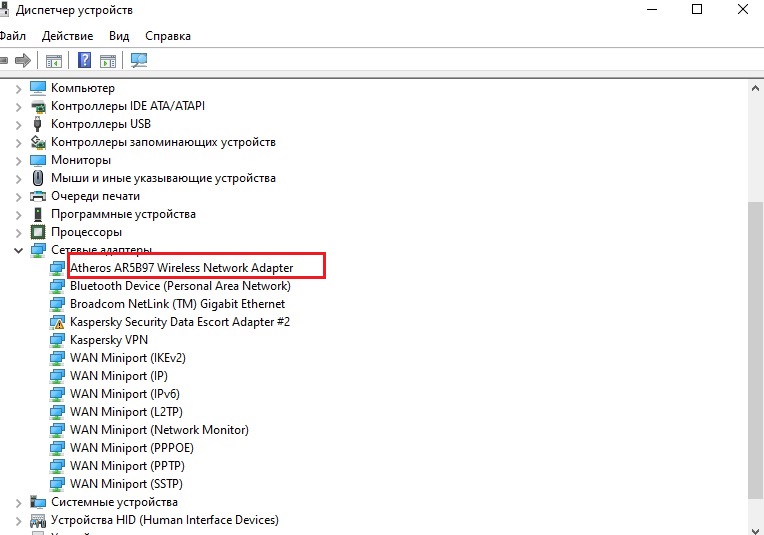Screen dimensions: 764x535
Task: Select the Kaspersky VPN entry
Action: point(108,340)
